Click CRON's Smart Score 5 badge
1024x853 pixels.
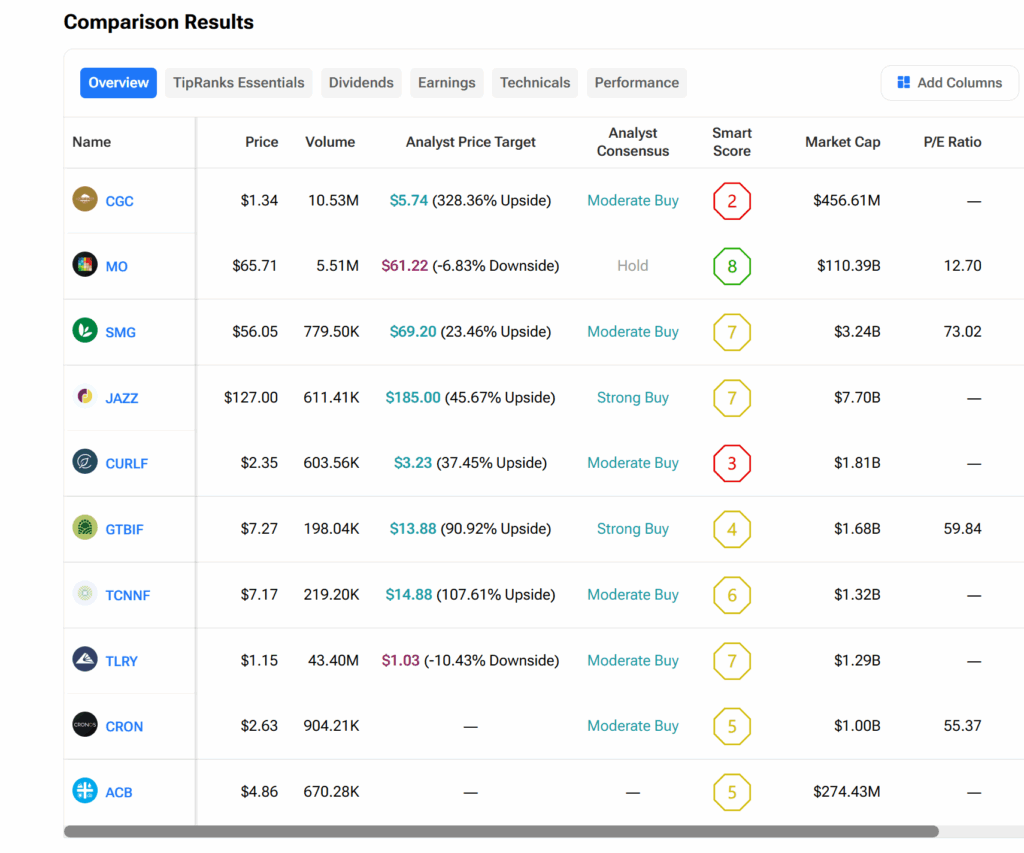click(732, 726)
